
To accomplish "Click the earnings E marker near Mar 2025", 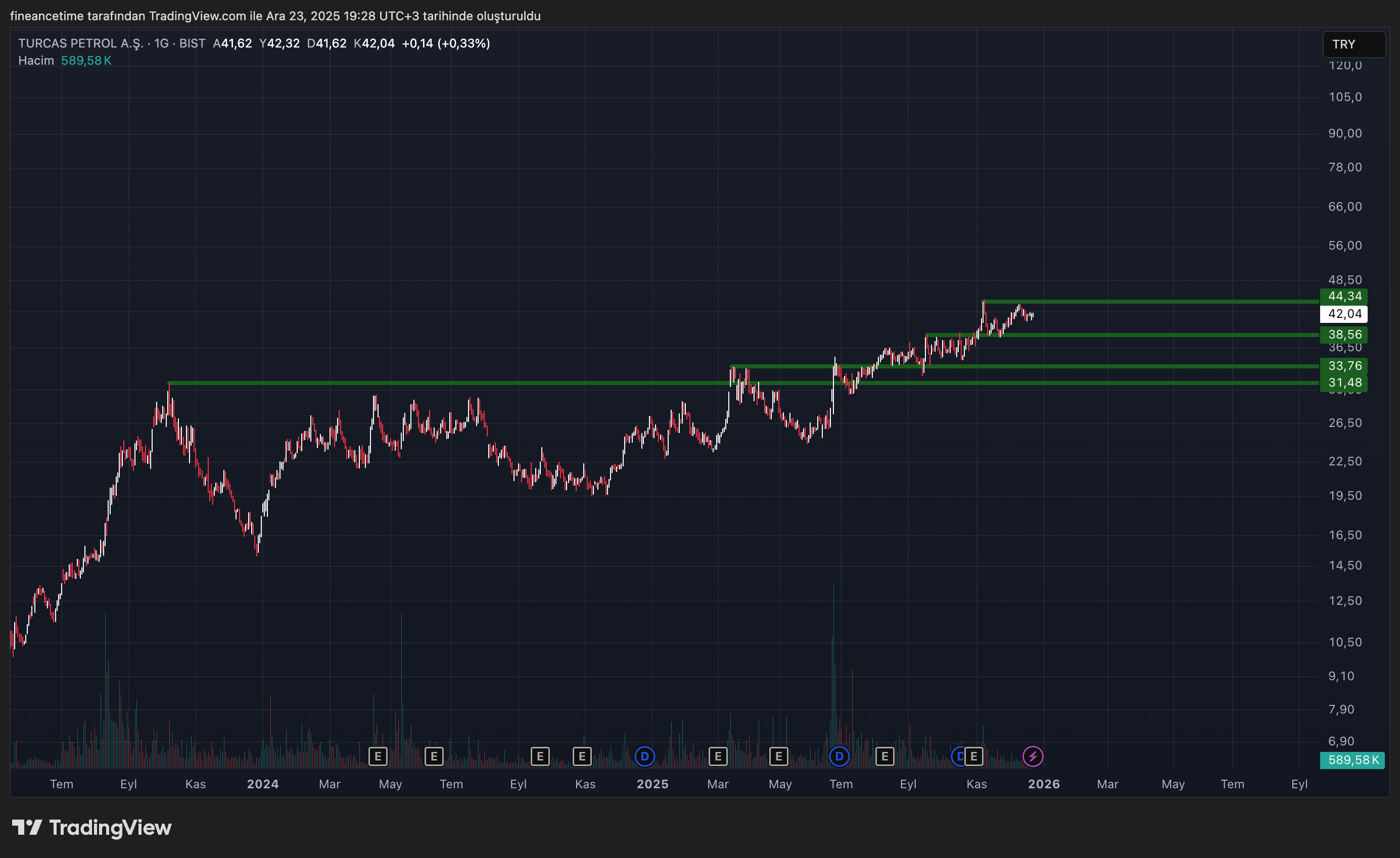I will coord(718,756).
